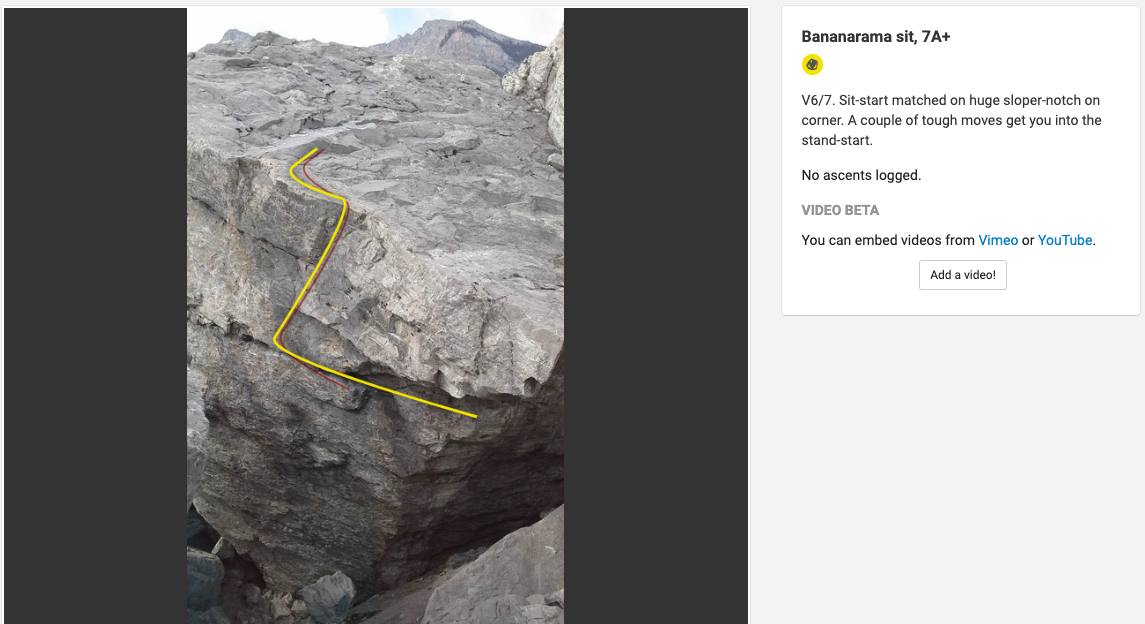Click the yellow line's sharp left bend

pos(277,339)
